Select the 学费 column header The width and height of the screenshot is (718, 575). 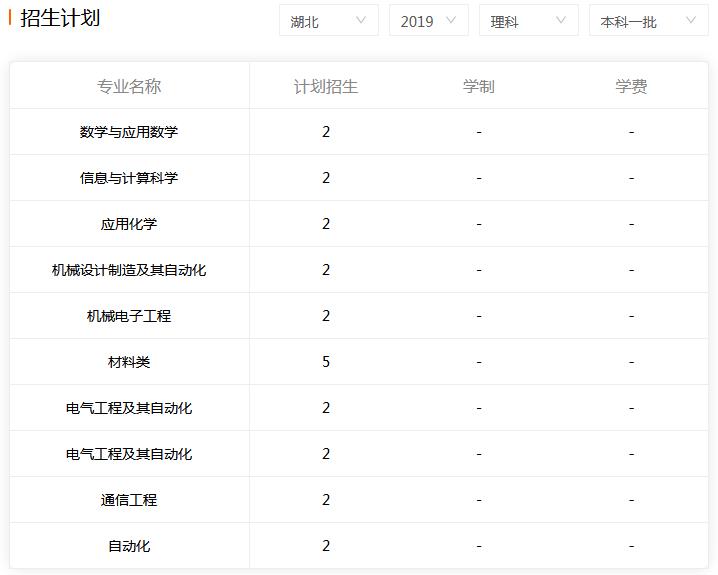631,86
